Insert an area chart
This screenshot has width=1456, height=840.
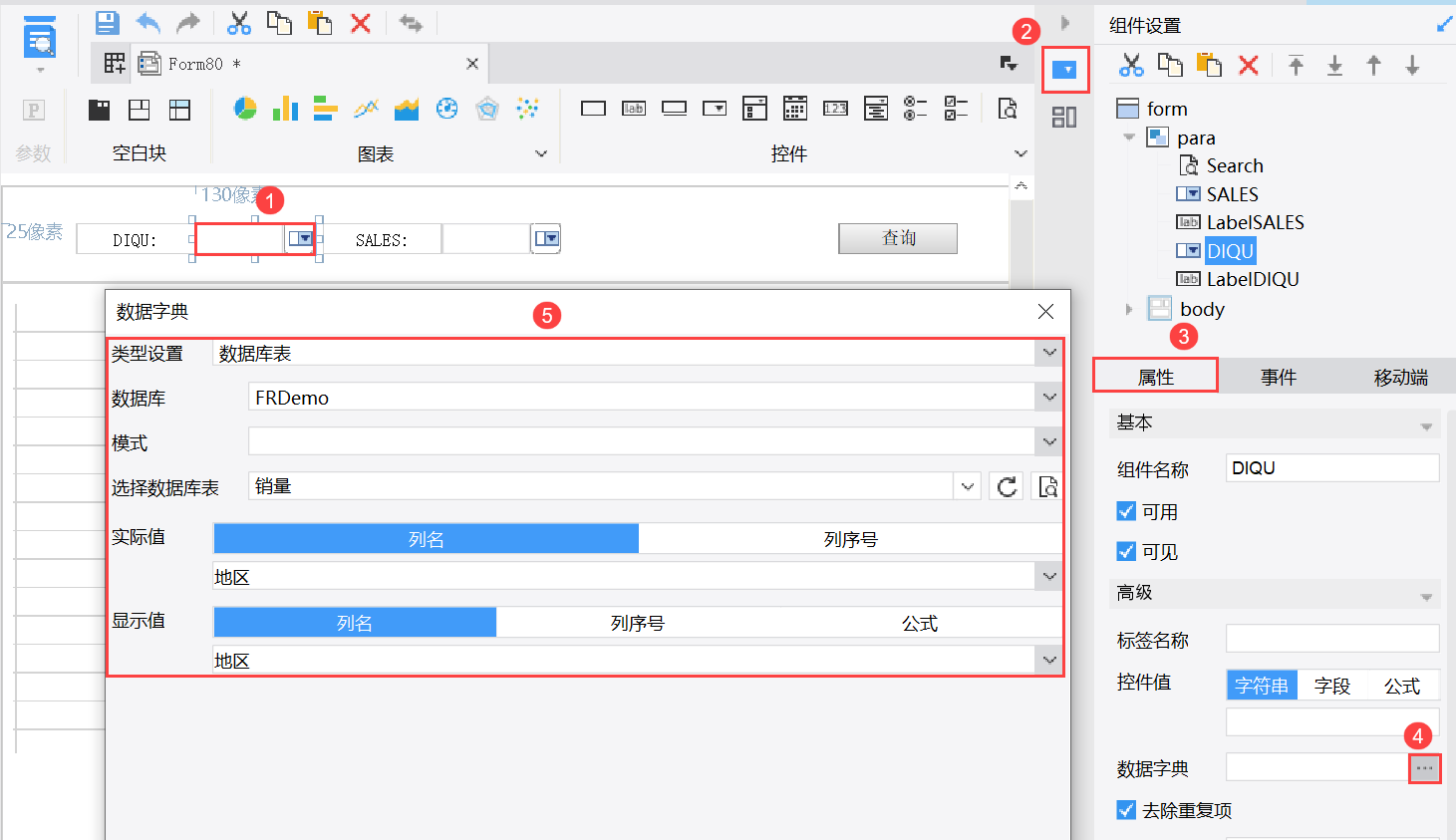407,109
